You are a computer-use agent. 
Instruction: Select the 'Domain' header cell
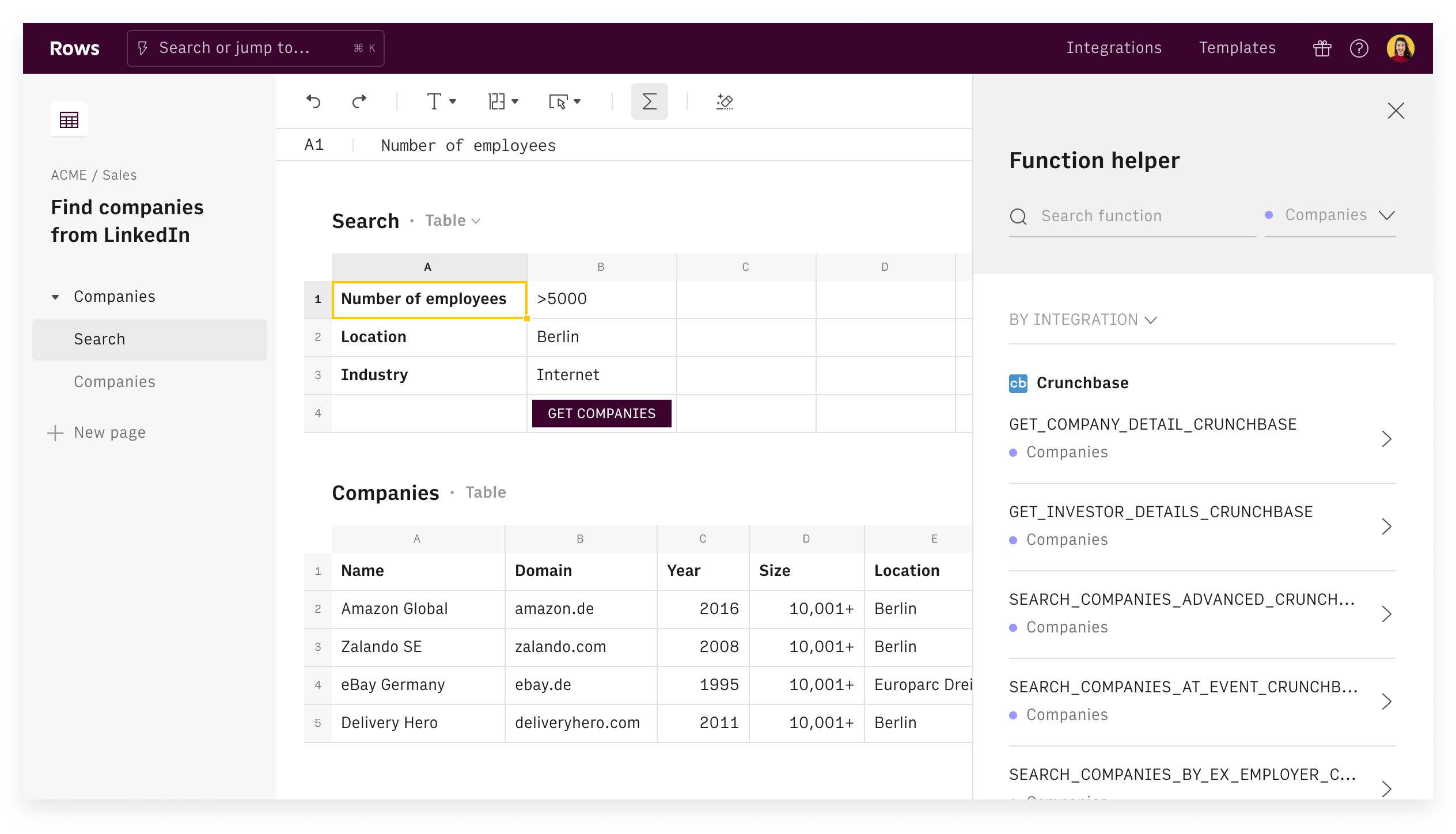pyautogui.click(x=581, y=571)
